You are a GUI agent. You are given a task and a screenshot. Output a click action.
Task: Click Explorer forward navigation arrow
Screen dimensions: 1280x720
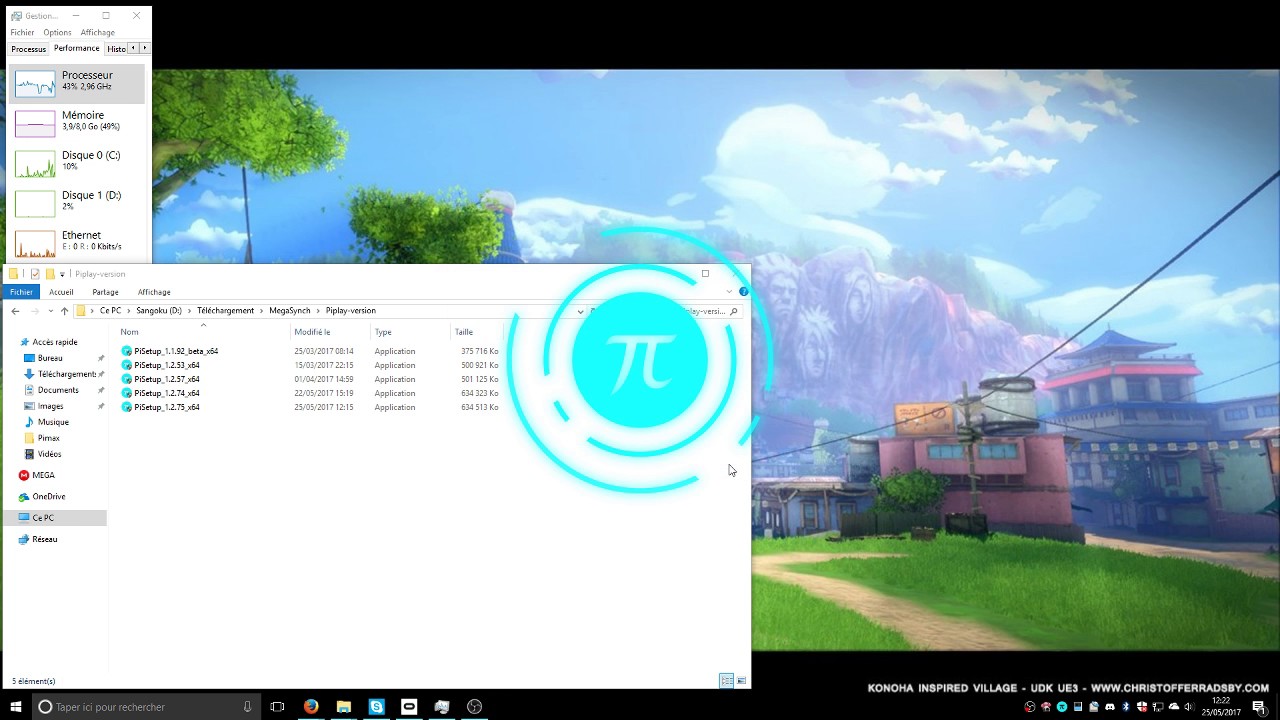click(x=36, y=311)
